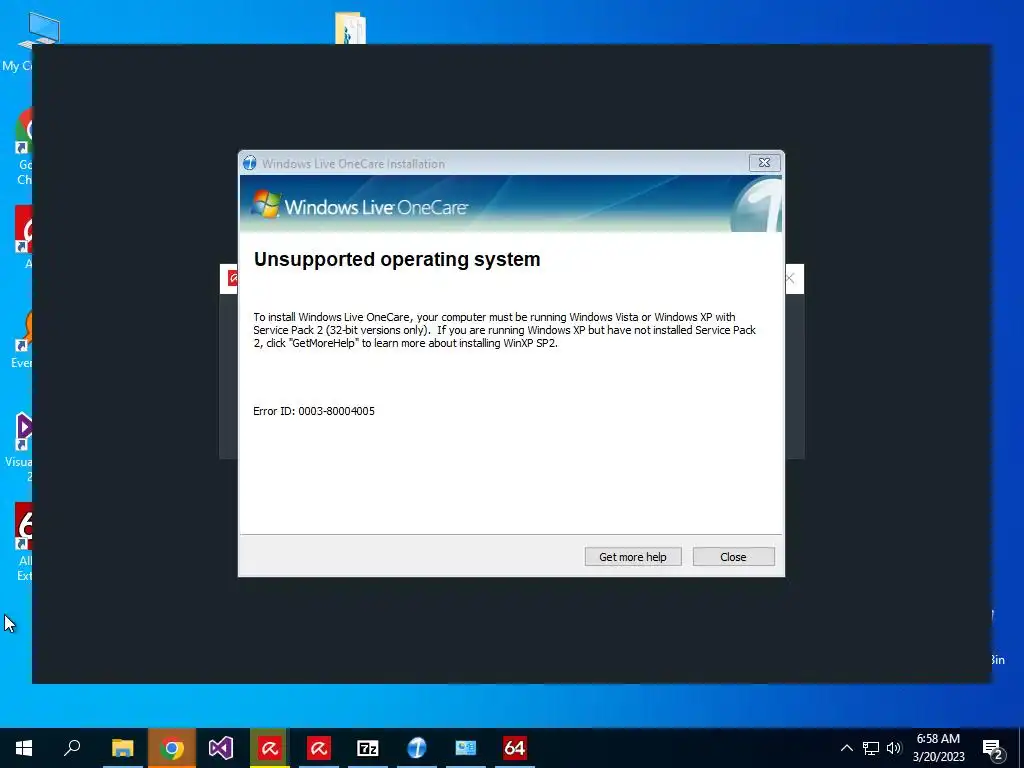
Task: Dismiss the installer with title bar X
Action: (764, 163)
